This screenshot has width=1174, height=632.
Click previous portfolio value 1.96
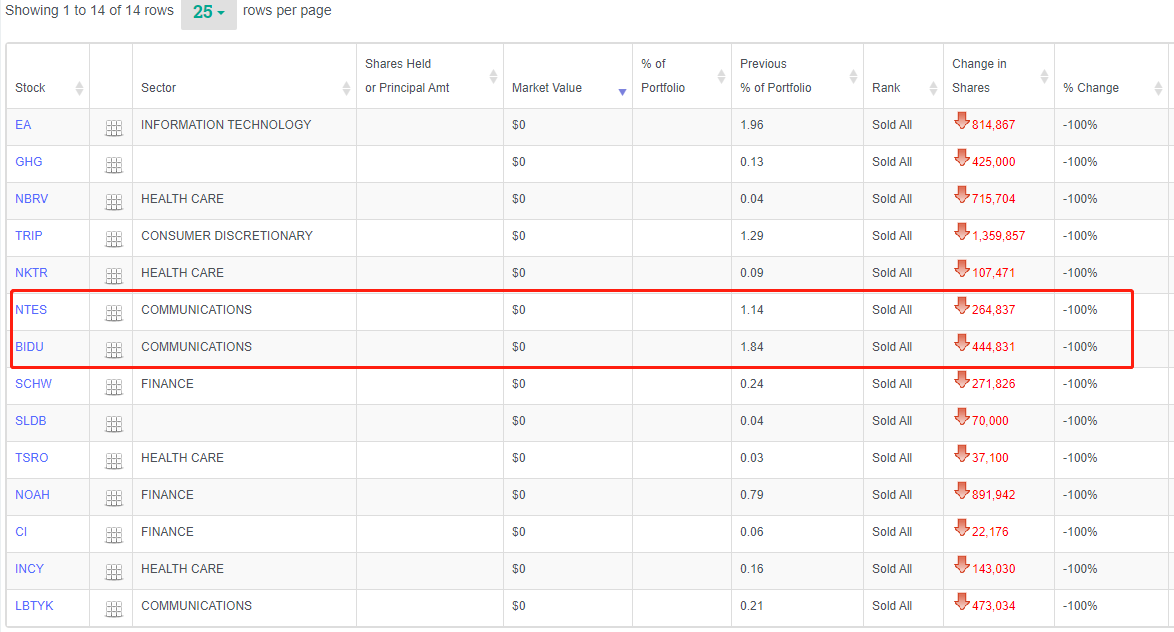(x=752, y=125)
